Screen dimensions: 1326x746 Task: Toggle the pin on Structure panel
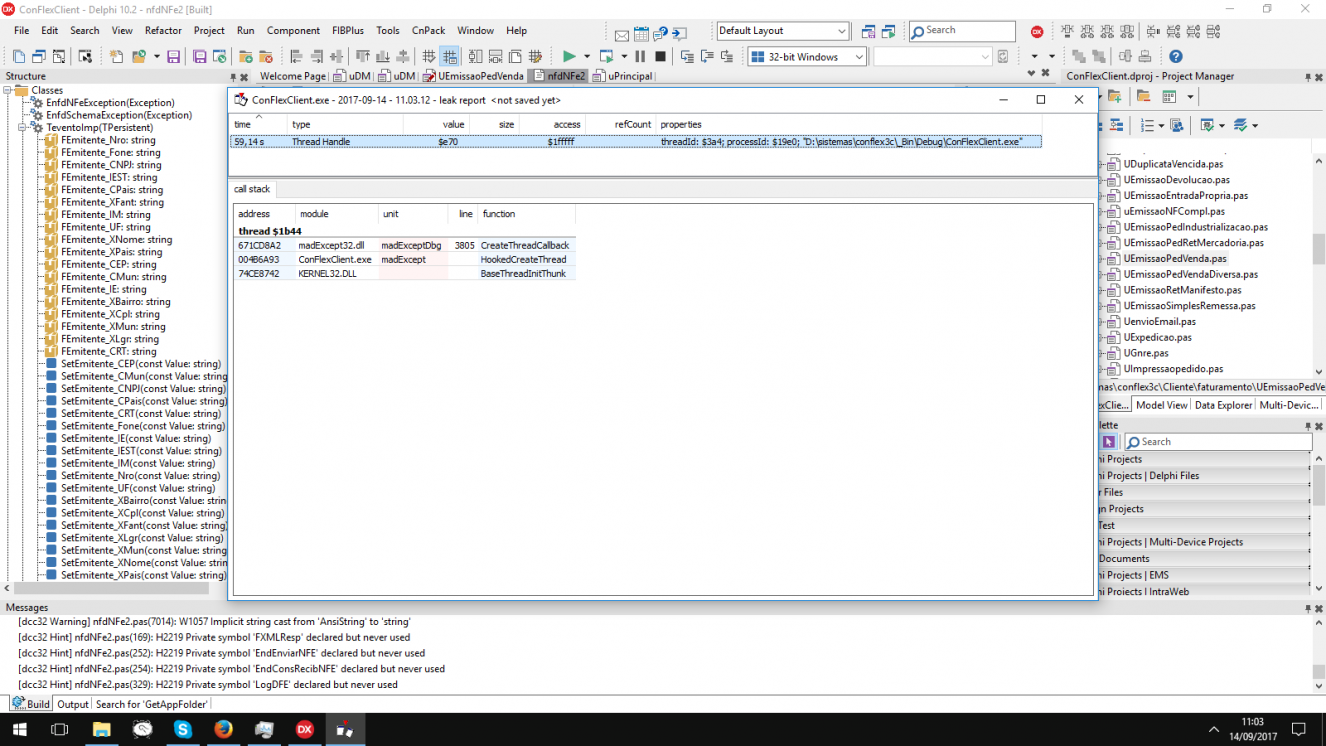pos(234,77)
